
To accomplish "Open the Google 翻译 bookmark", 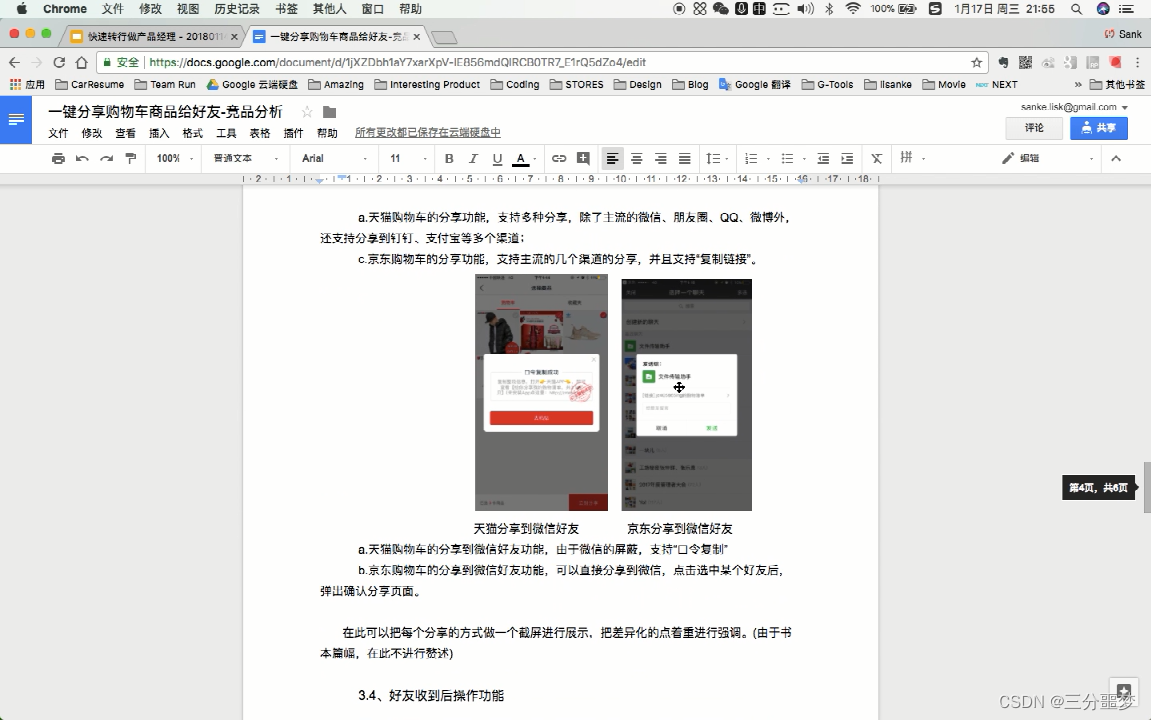I will [x=755, y=84].
